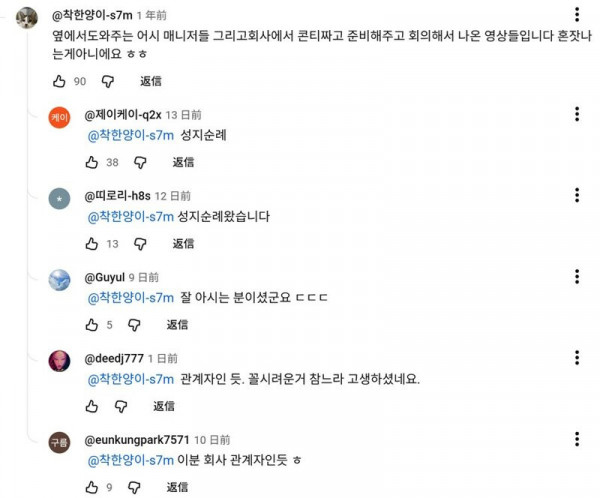Reply to deedj777's comment
This screenshot has height=498, width=600.
[x=164, y=406]
